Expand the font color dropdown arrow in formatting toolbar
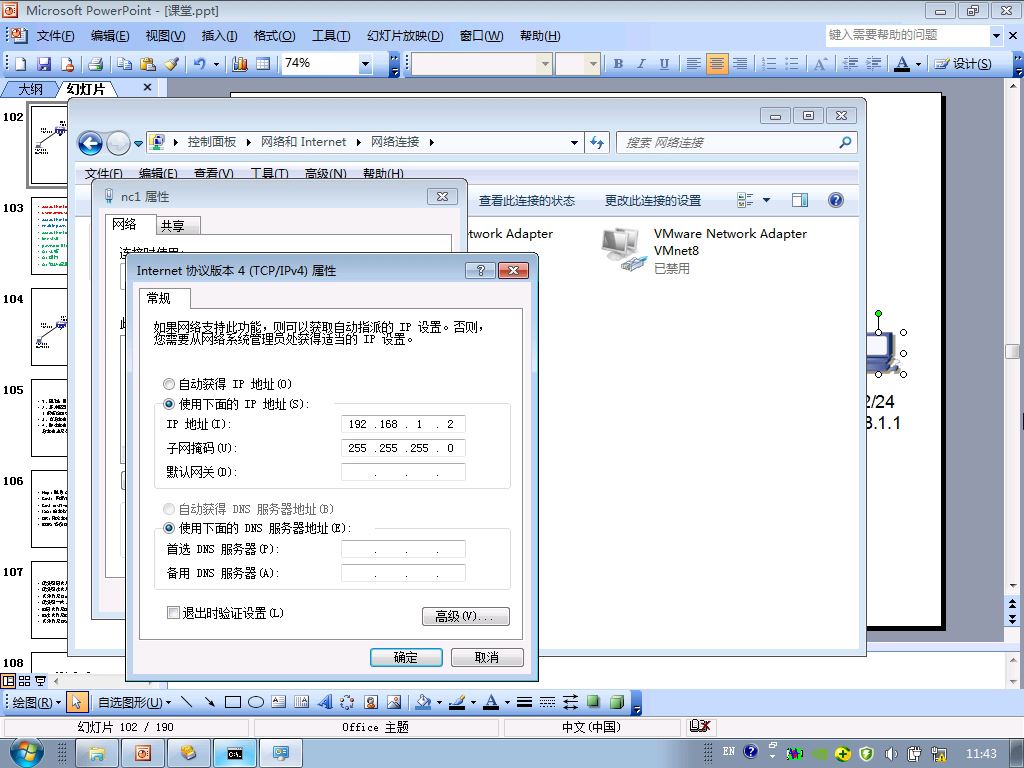The height and width of the screenshot is (768, 1024). 918,63
